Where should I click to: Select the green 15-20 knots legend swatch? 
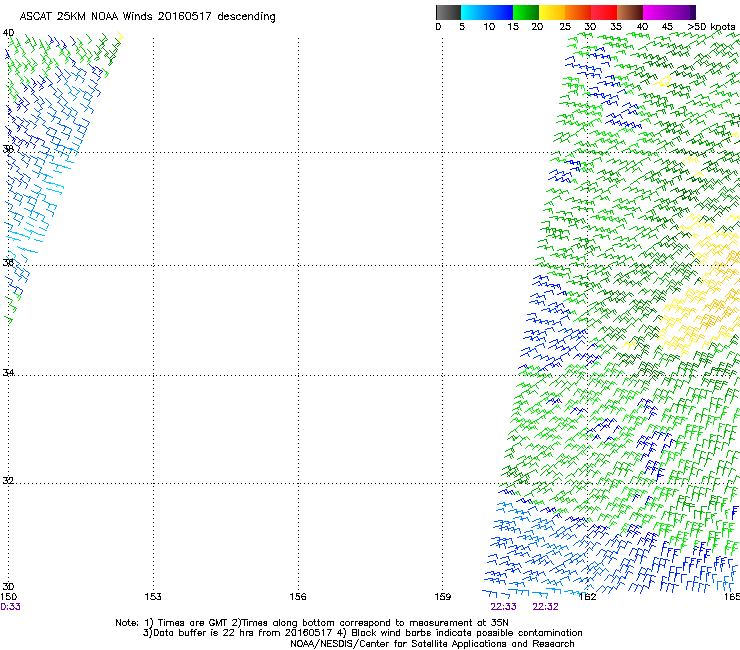click(x=526, y=12)
